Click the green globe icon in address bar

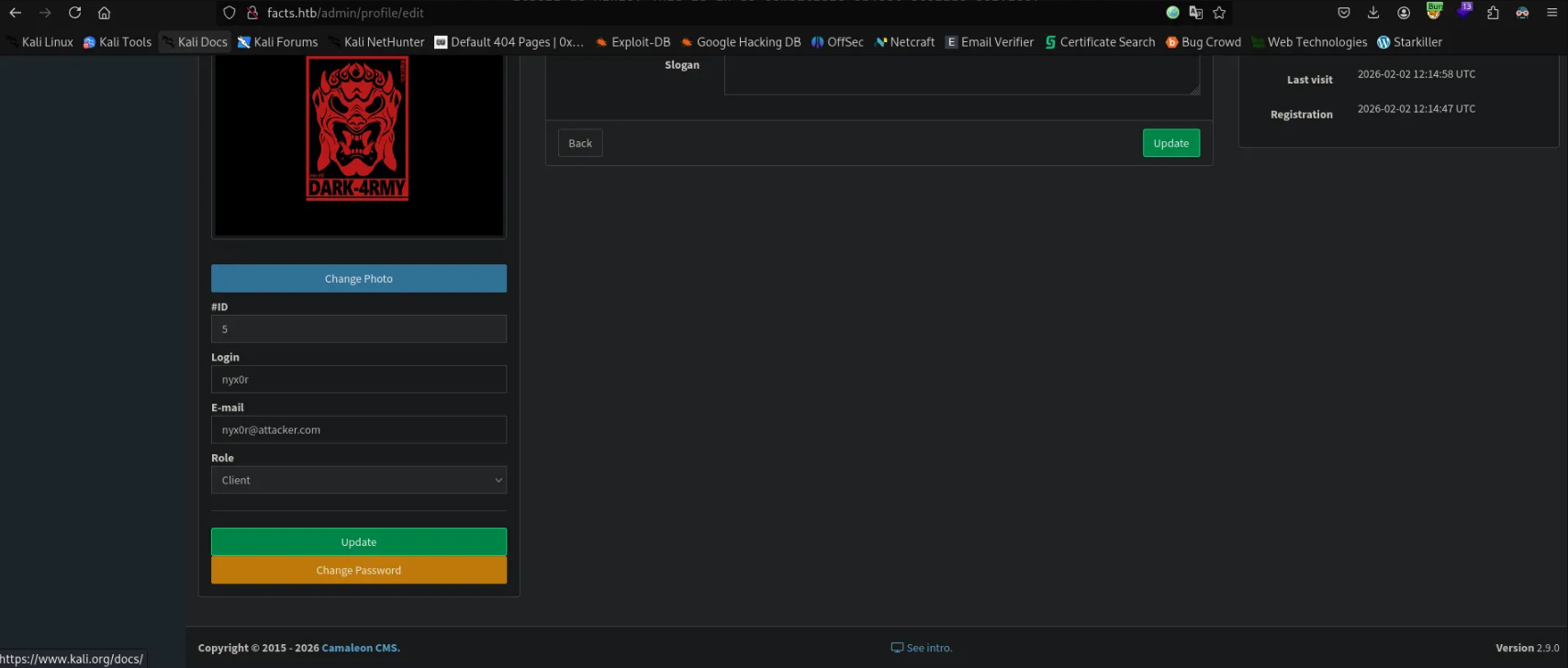click(x=1172, y=13)
